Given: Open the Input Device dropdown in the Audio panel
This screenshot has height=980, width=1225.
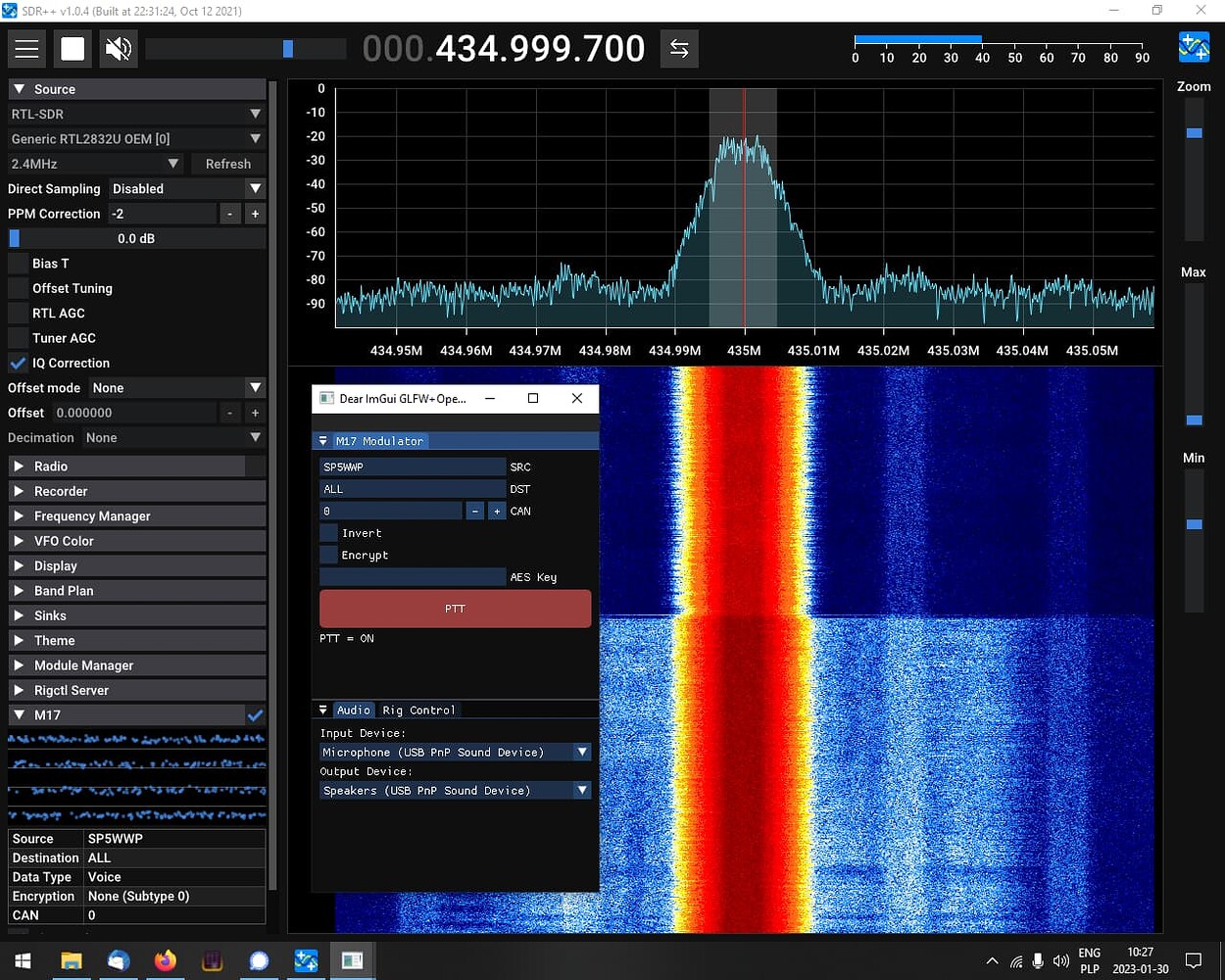Looking at the screenshot, I should (x=455, y=752).
